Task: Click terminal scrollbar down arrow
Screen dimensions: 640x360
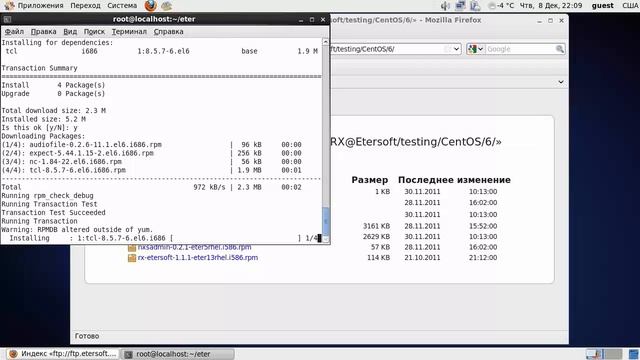Action: click(325, 239)
